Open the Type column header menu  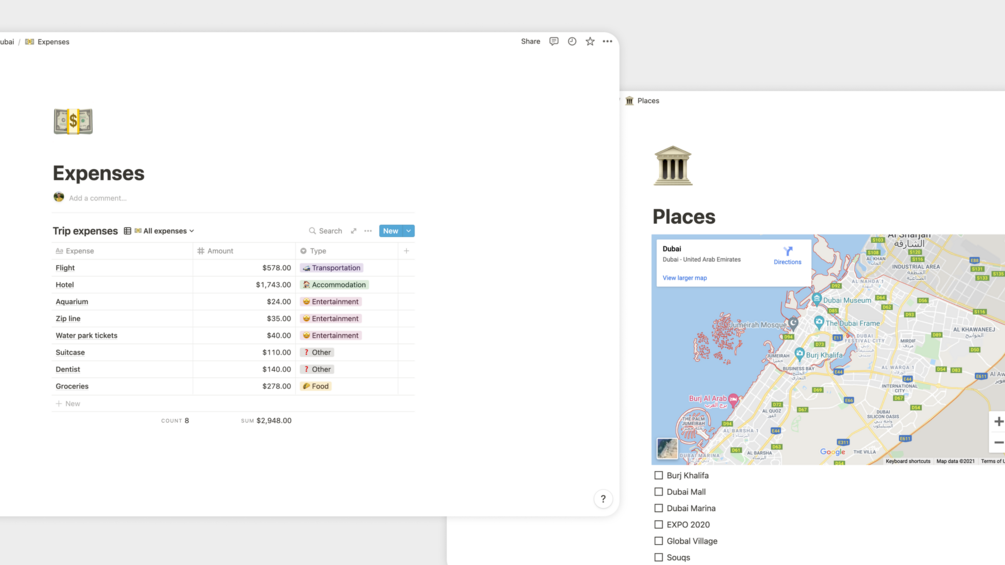[347, 251]
